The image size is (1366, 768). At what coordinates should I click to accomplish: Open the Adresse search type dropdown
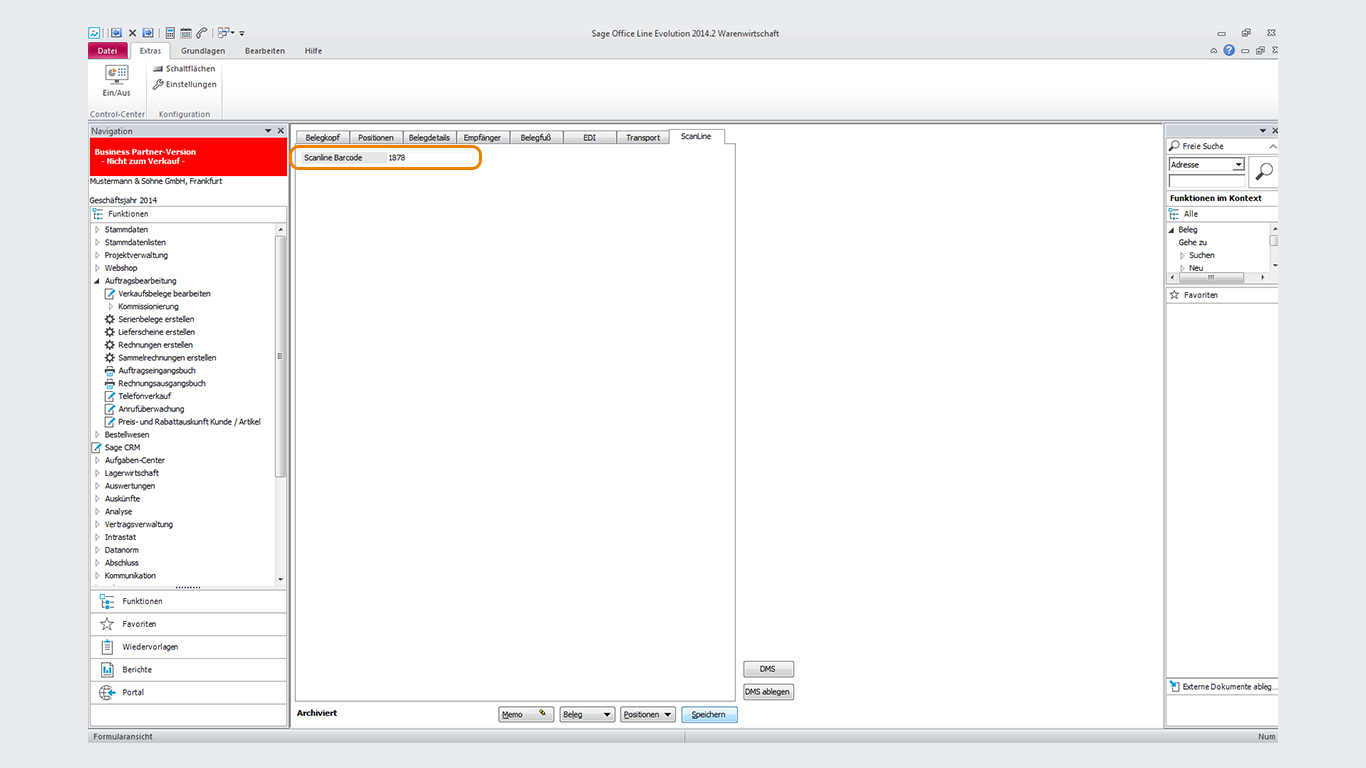(1239, 165)
